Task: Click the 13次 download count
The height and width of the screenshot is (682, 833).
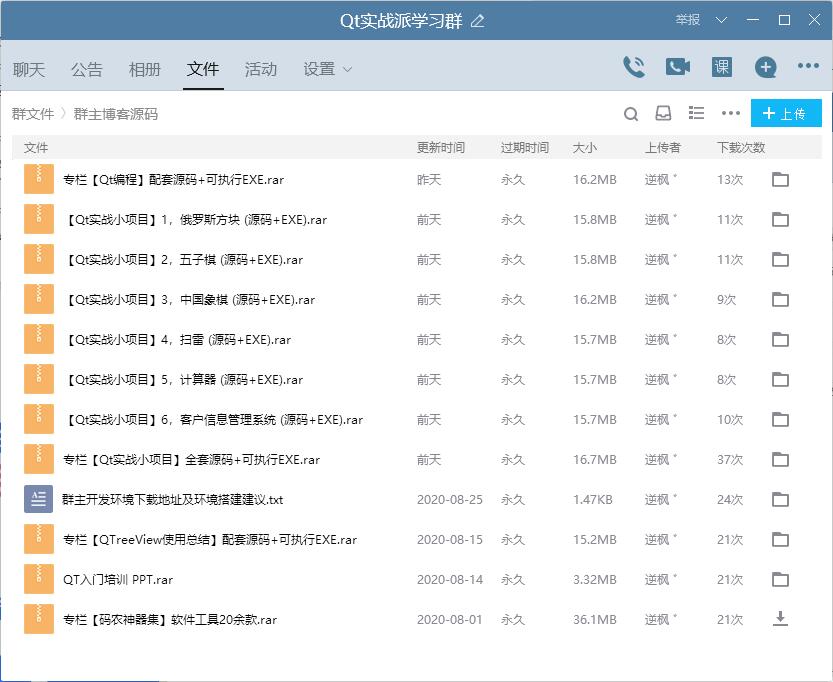Action: (729, 180)
